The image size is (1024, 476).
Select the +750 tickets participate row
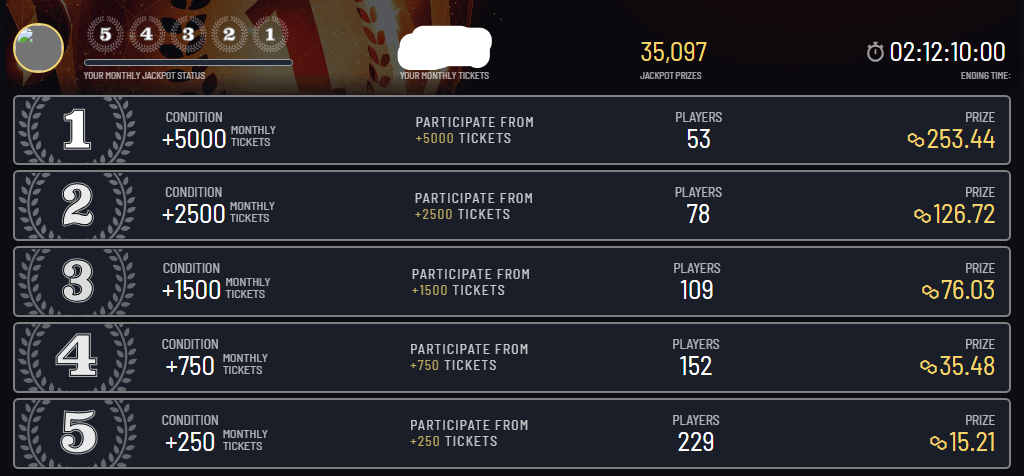512,357
